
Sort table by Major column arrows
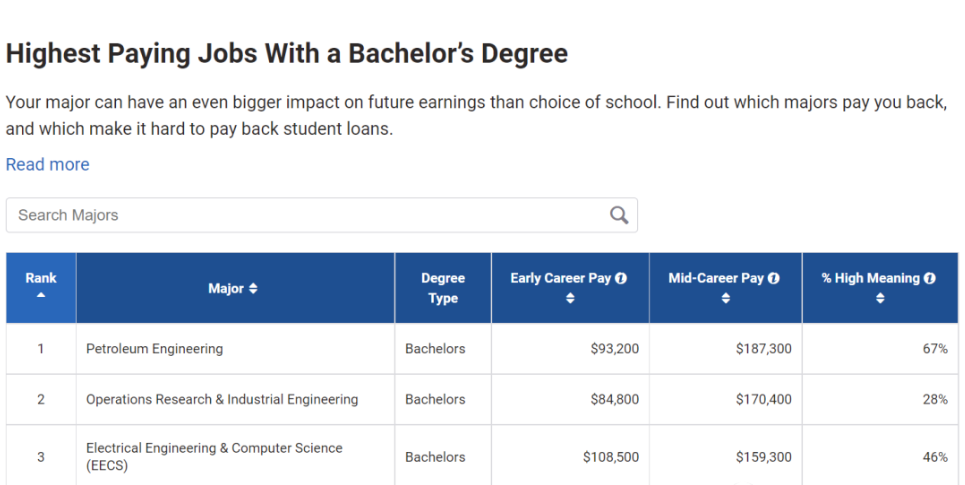253,289
